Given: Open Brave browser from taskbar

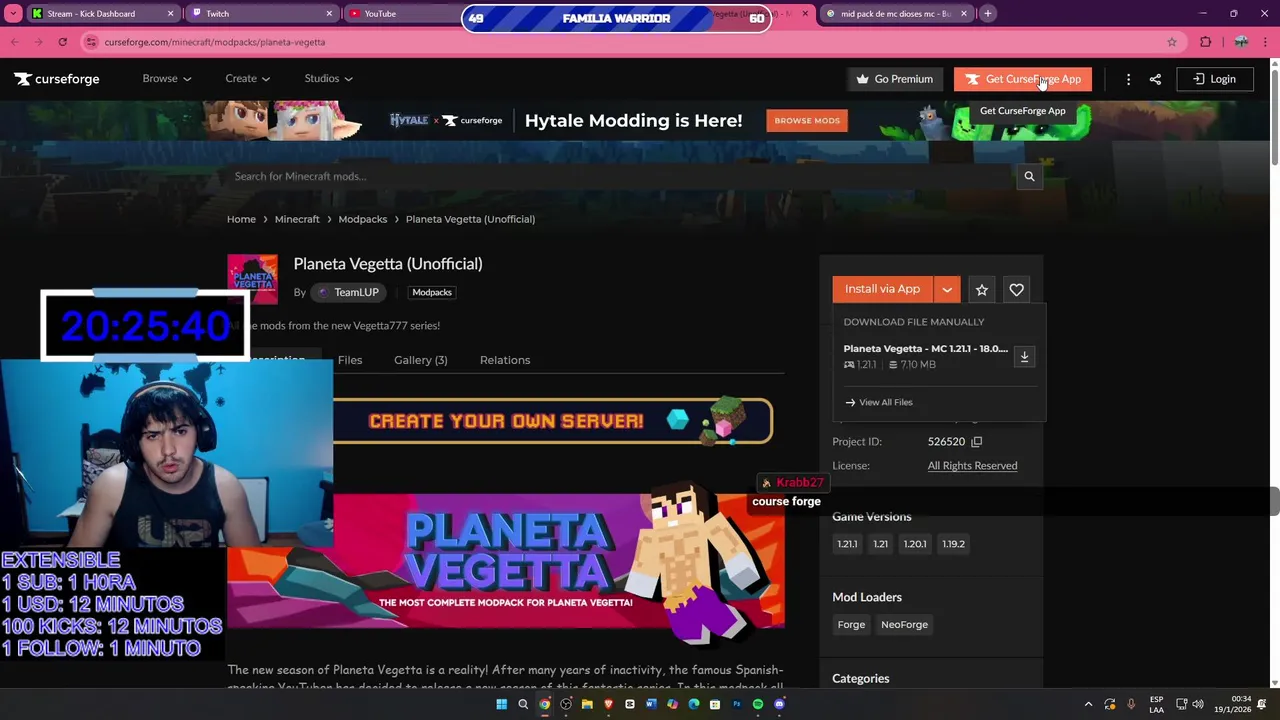Looking at the screenshot, I should (x=608, y=704).
